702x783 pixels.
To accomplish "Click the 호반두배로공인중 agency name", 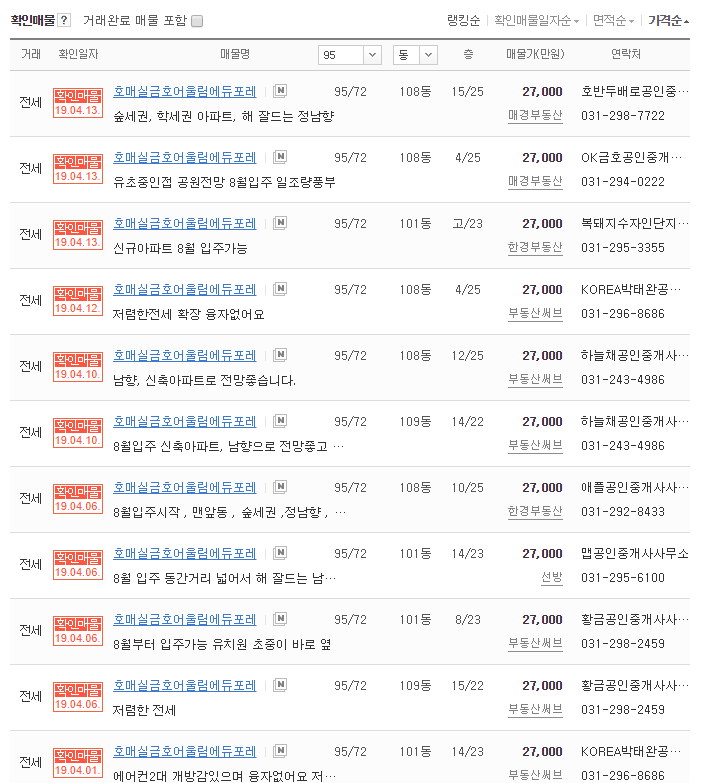I will pyautogui.click(x=635, y=91).
